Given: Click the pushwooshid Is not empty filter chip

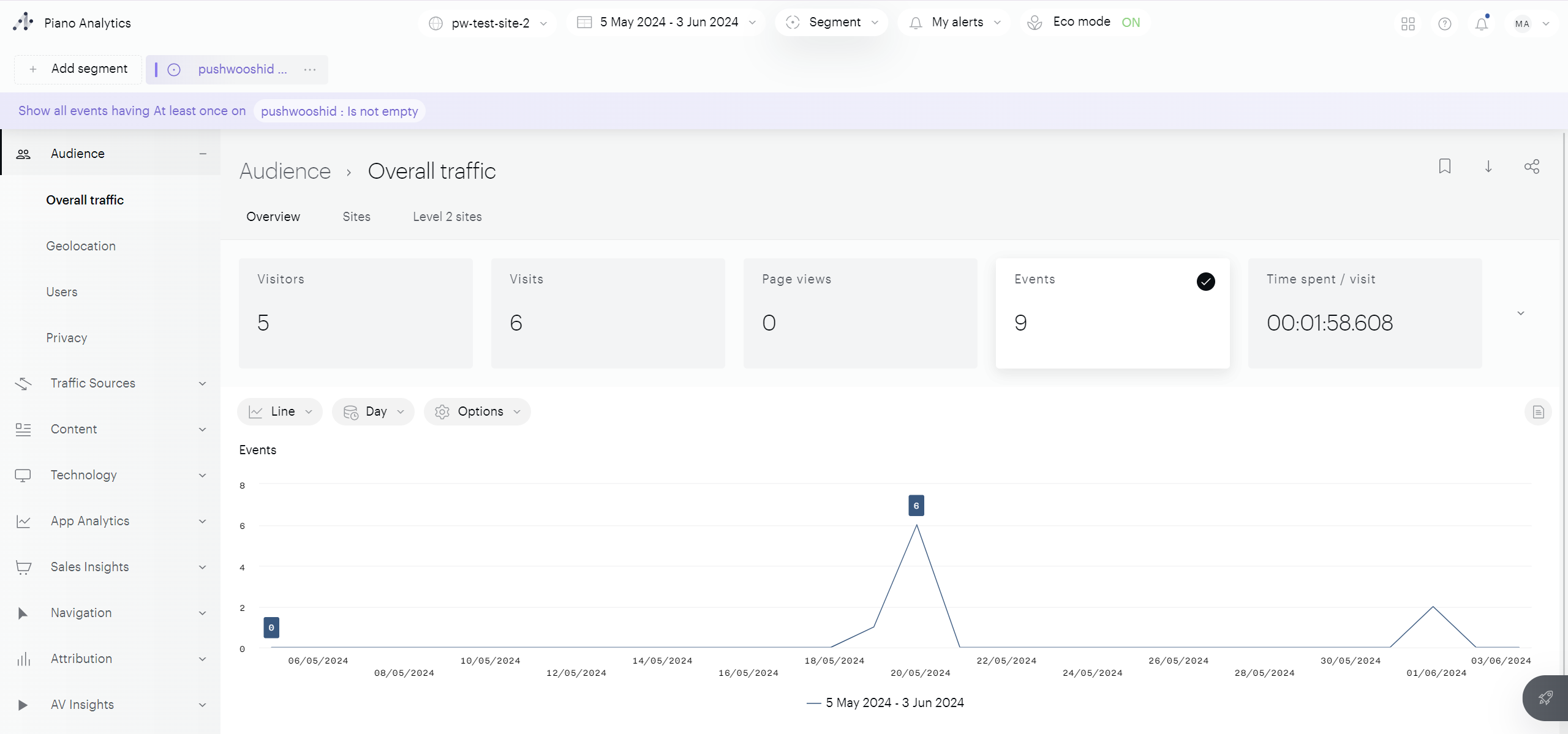Looking at the screenshot, I should coord(339,111).
